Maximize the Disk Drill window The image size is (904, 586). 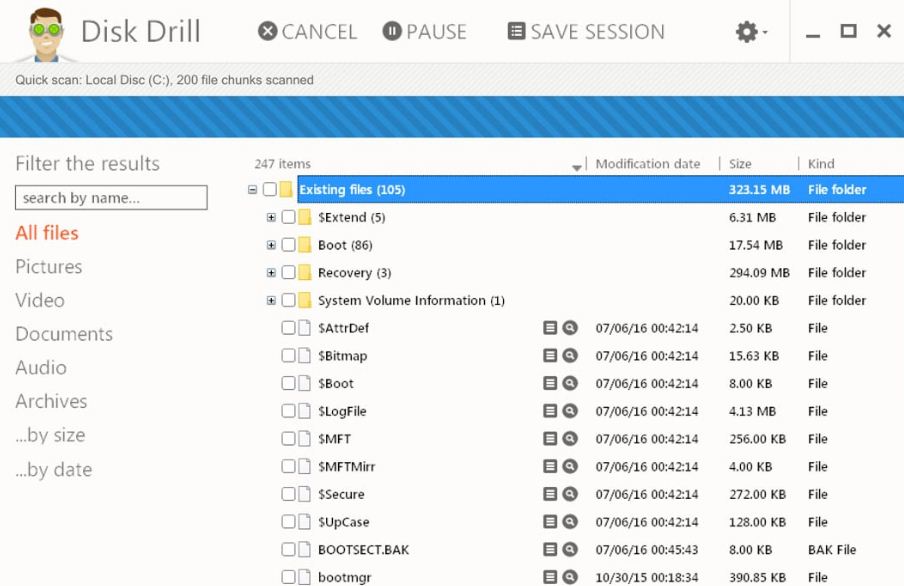click(848, 31)
